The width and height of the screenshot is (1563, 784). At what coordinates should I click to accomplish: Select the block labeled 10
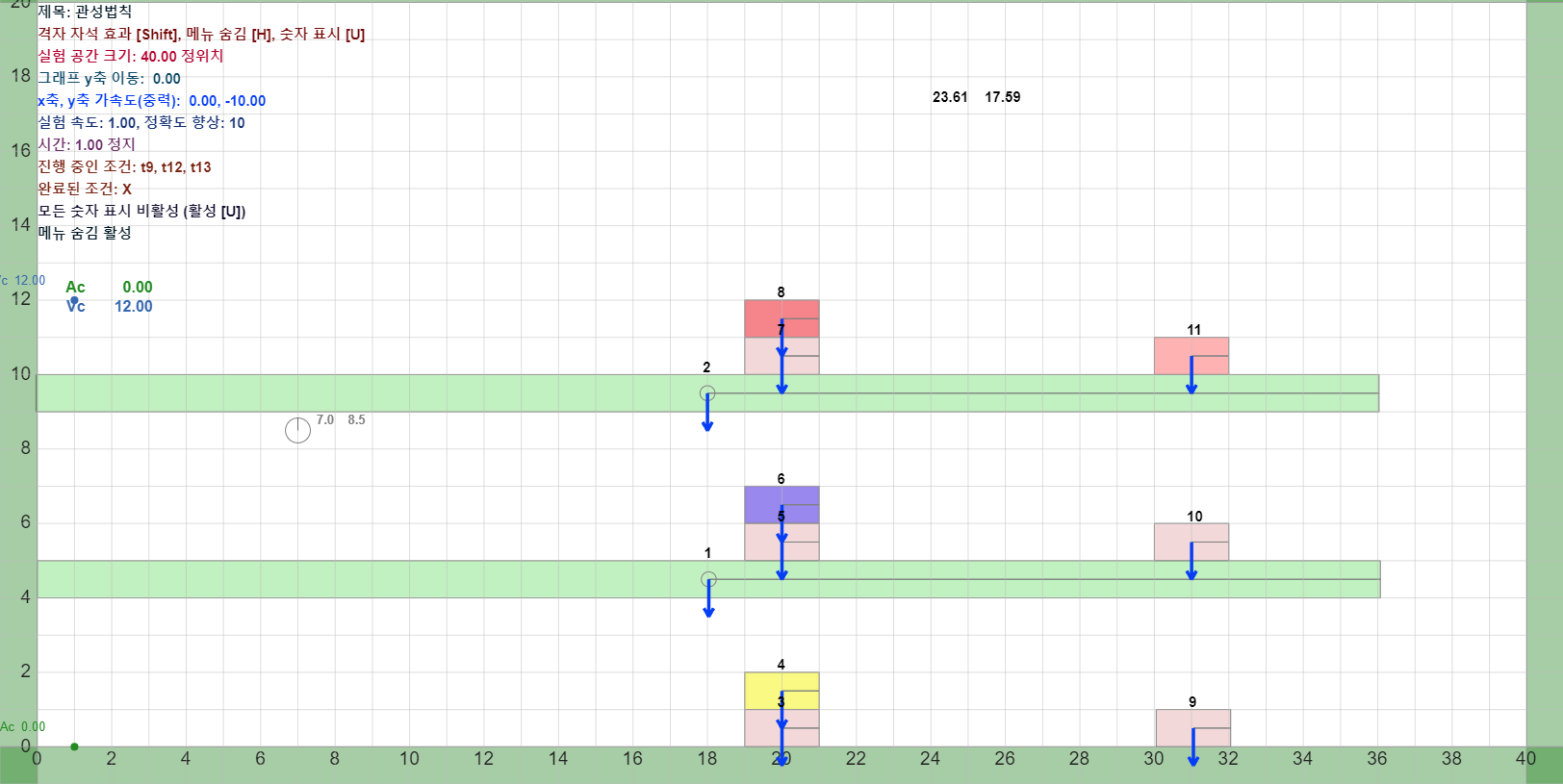1191,542
